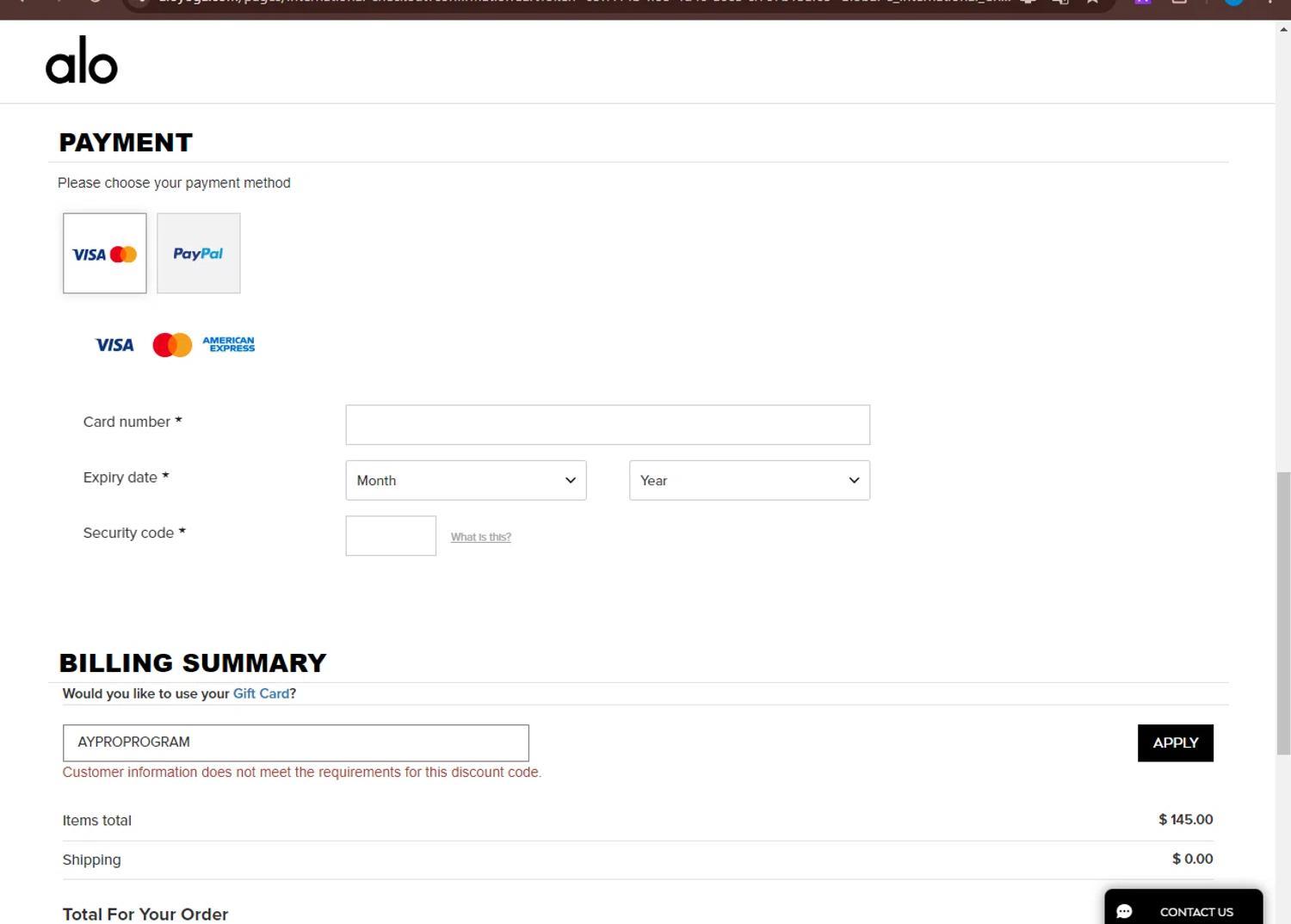Click the discount code field containing AYPROPROGRAM
This screenshot has width=1291, height=924.
point(296,742)
